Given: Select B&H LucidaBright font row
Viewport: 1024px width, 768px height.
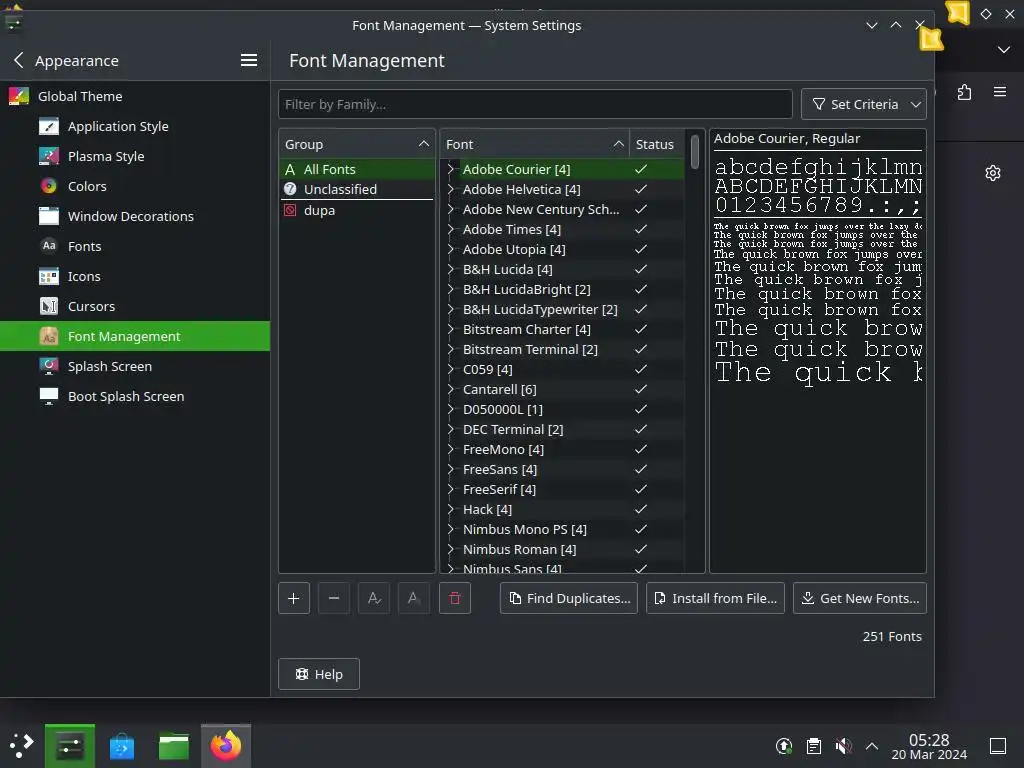Looking at the screenshot, I should [563, 289].
